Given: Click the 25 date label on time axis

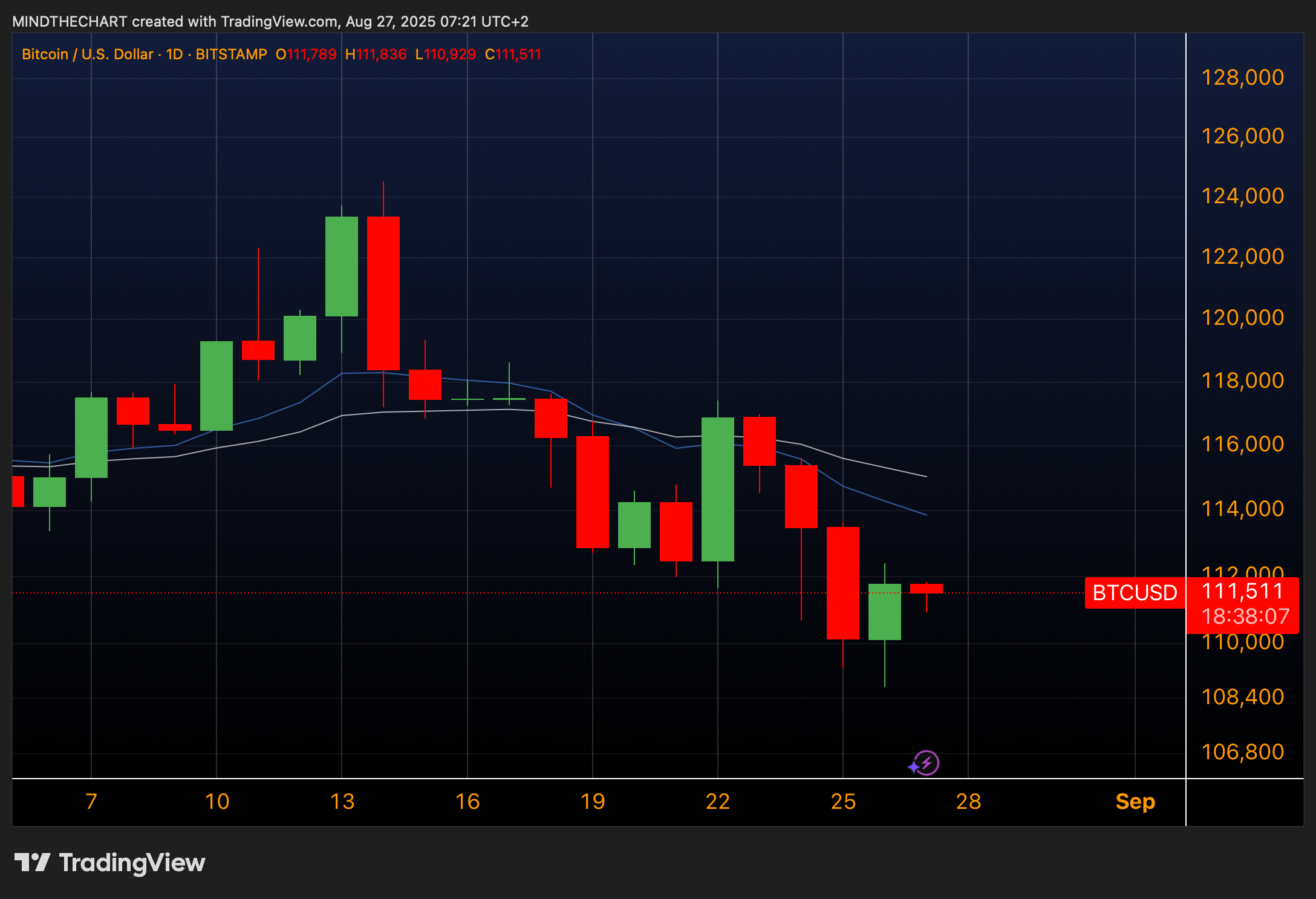Looking at the screenshot, I should (843, 802).
